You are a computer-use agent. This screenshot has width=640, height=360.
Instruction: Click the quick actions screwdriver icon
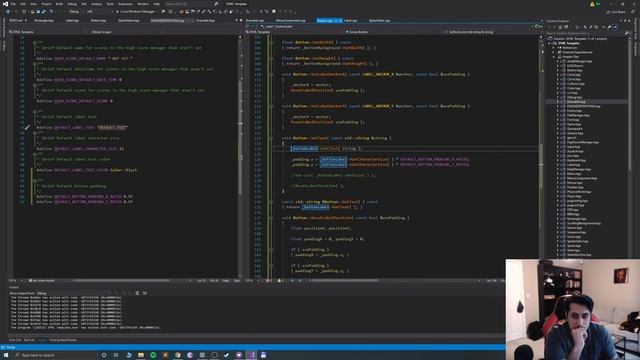pos(27,127)
